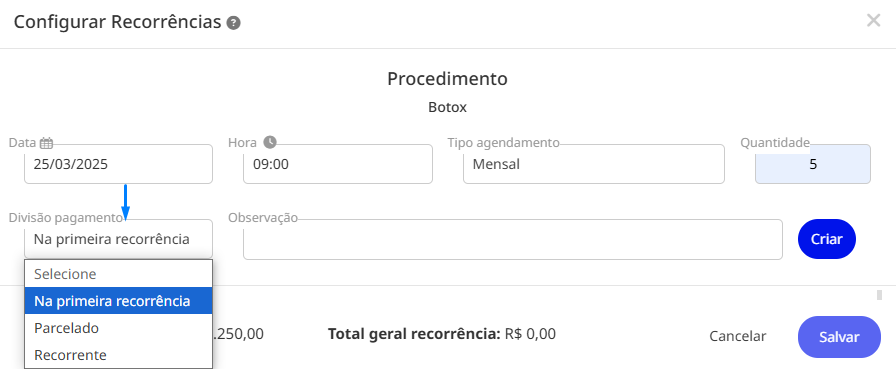The width and height of the screenshot is (896, 369).
Task: Click into the Observação text field
Action: [513, 239]
